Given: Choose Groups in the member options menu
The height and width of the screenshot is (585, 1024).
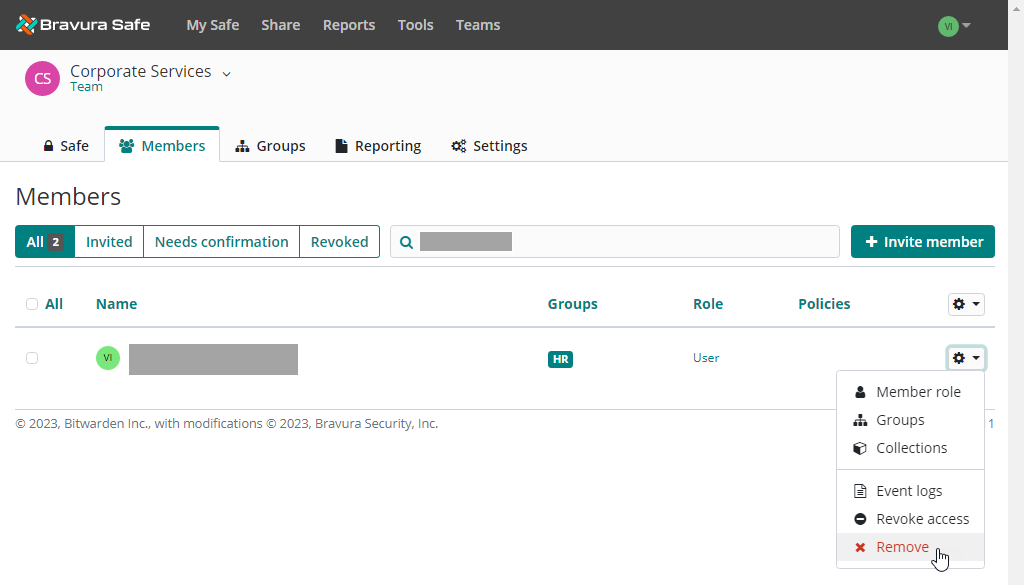Looking at the screenshot, I should 899,420.
